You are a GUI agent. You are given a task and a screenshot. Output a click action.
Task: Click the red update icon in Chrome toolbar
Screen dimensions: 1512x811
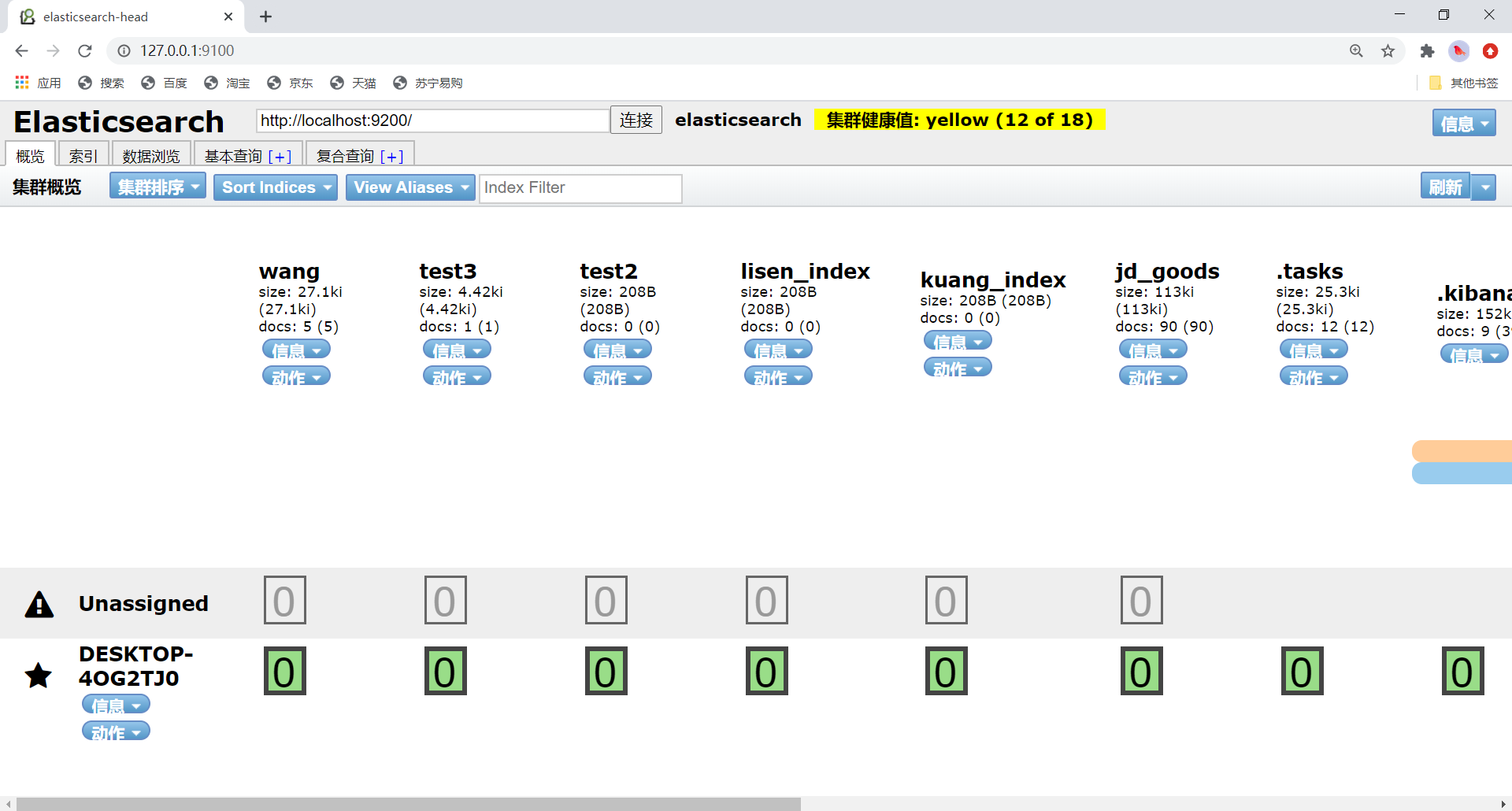click(1490, 50)
